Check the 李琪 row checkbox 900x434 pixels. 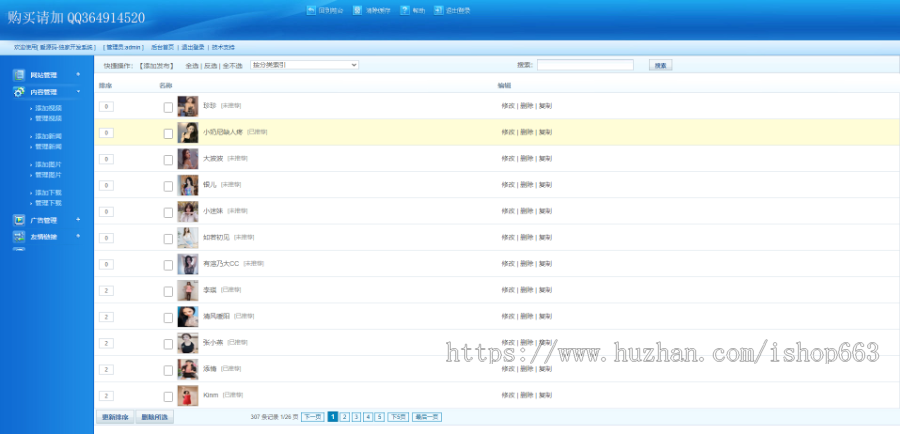(168, 292)
